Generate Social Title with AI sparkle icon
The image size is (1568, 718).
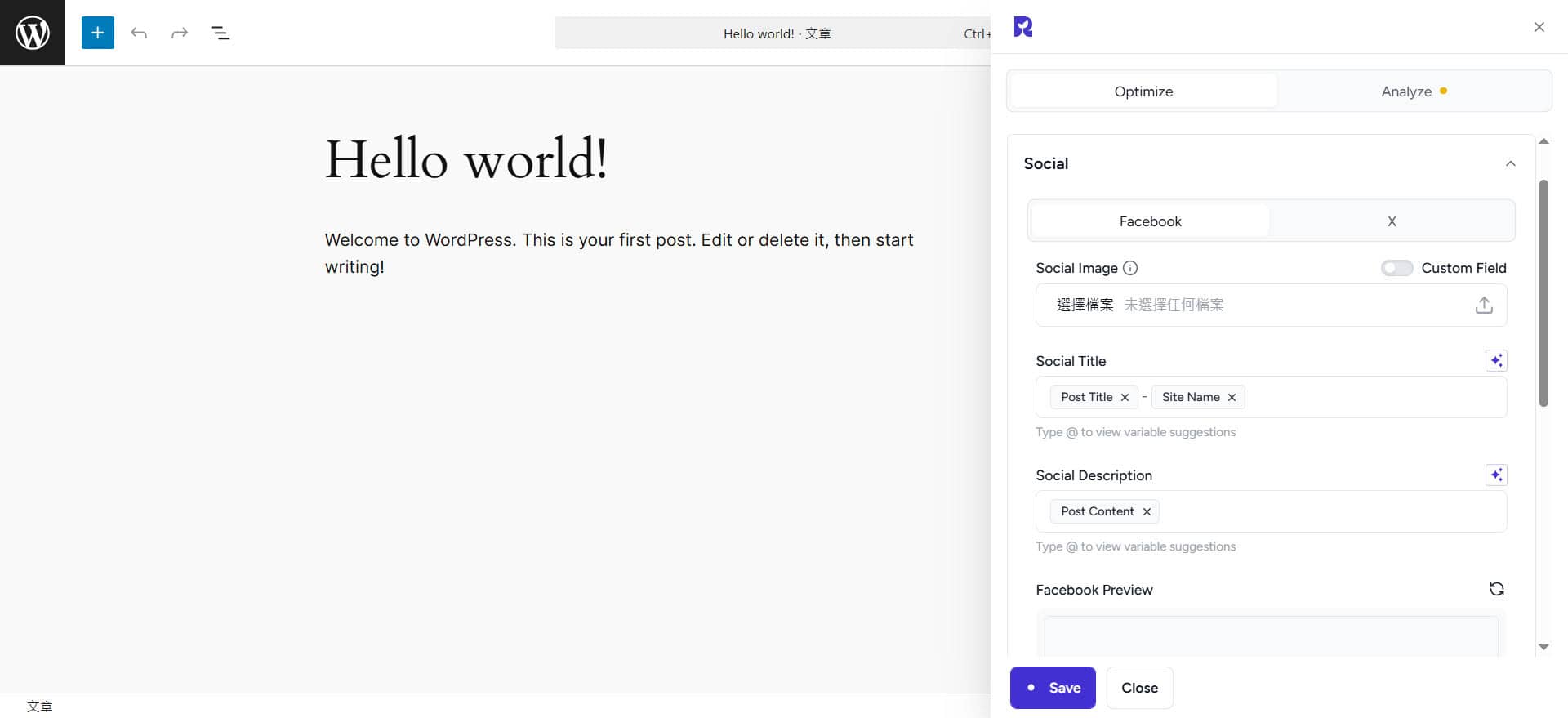(x=1496, y=361)
